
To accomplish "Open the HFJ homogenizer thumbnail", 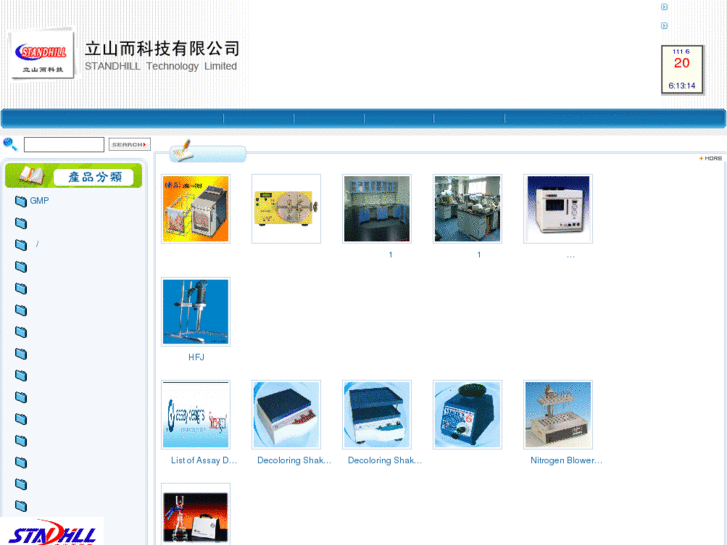I will [196, 312].
